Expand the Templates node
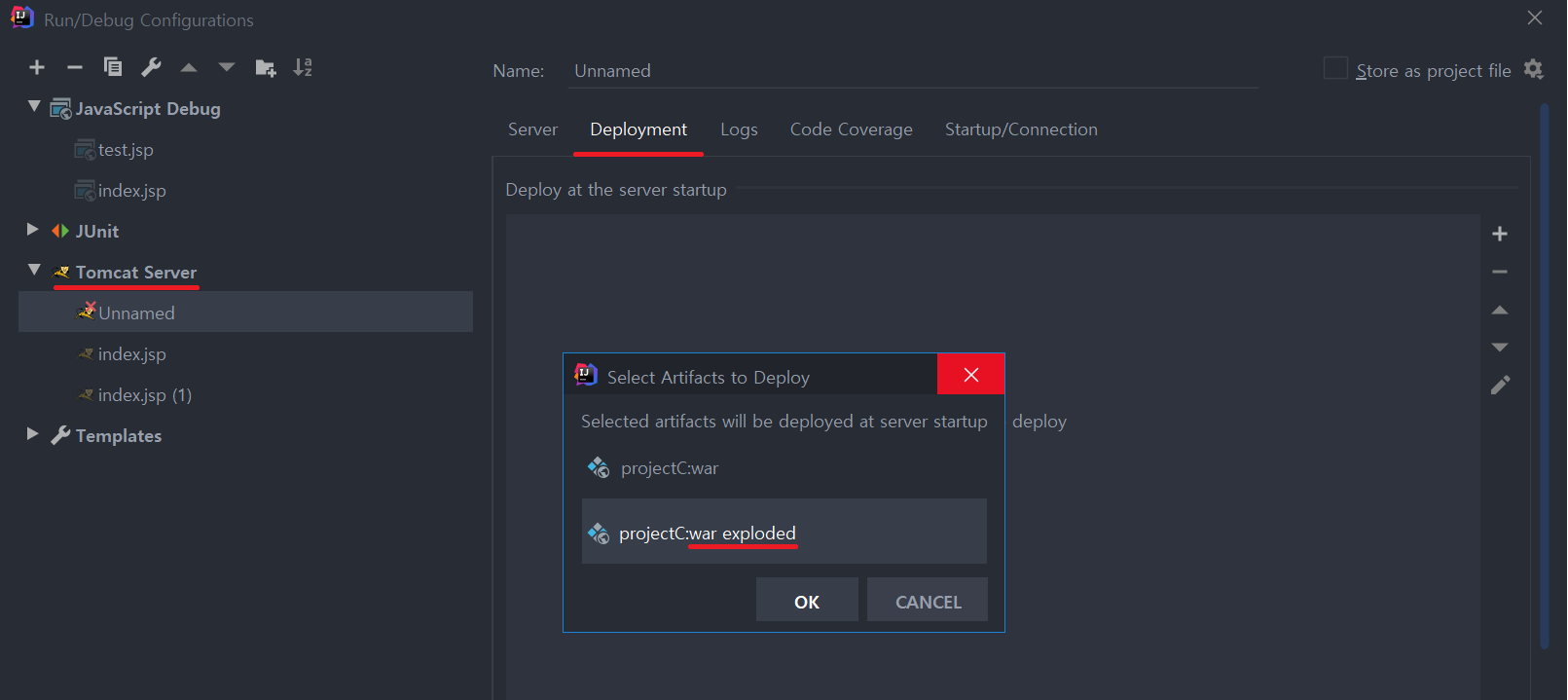1568x700 pixels. click(33, 434)
